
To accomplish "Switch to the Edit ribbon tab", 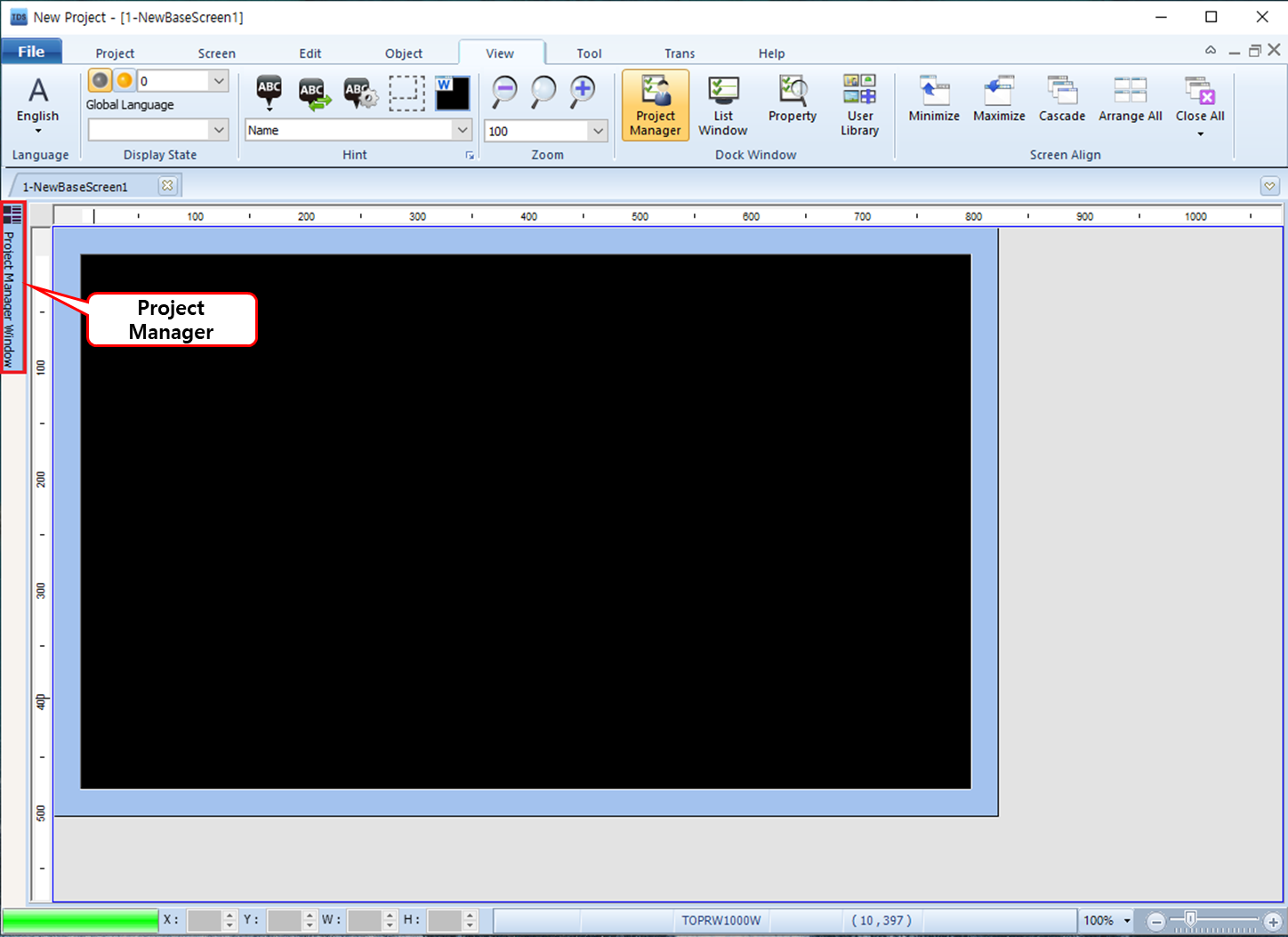I will tap(310, 53).
